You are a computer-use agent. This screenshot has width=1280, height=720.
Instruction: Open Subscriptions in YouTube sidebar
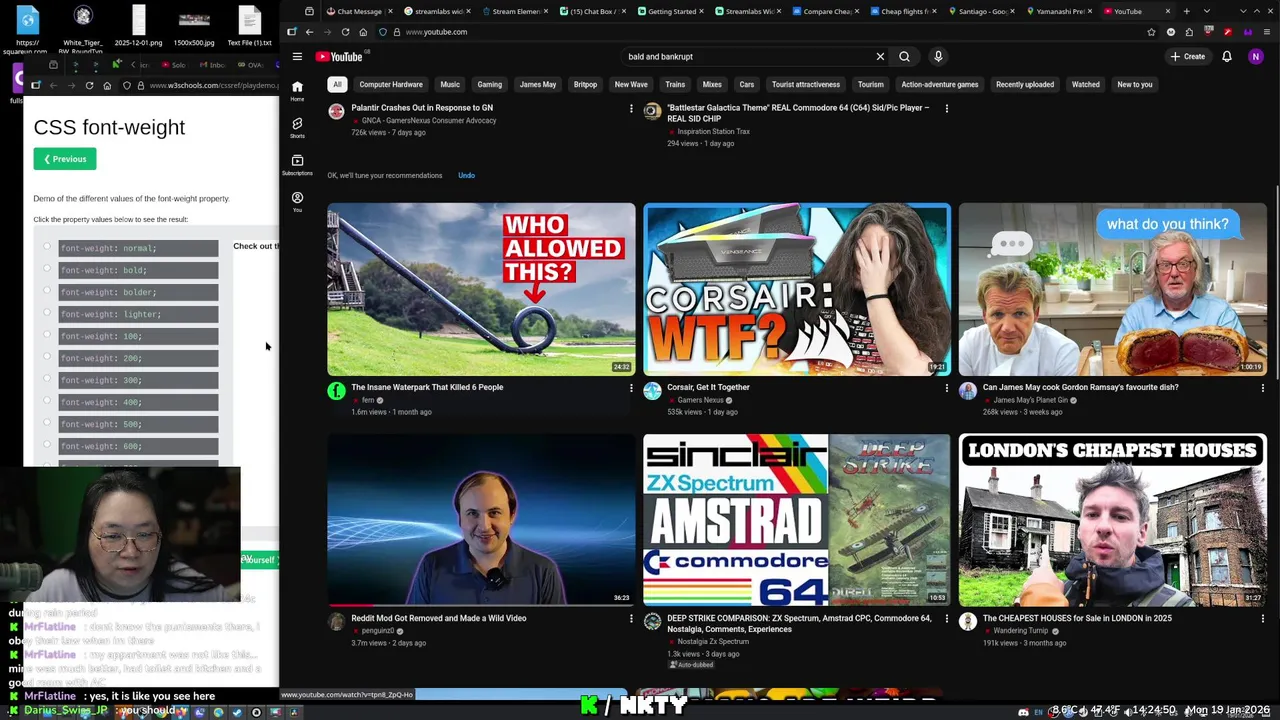tap(297, 164)
